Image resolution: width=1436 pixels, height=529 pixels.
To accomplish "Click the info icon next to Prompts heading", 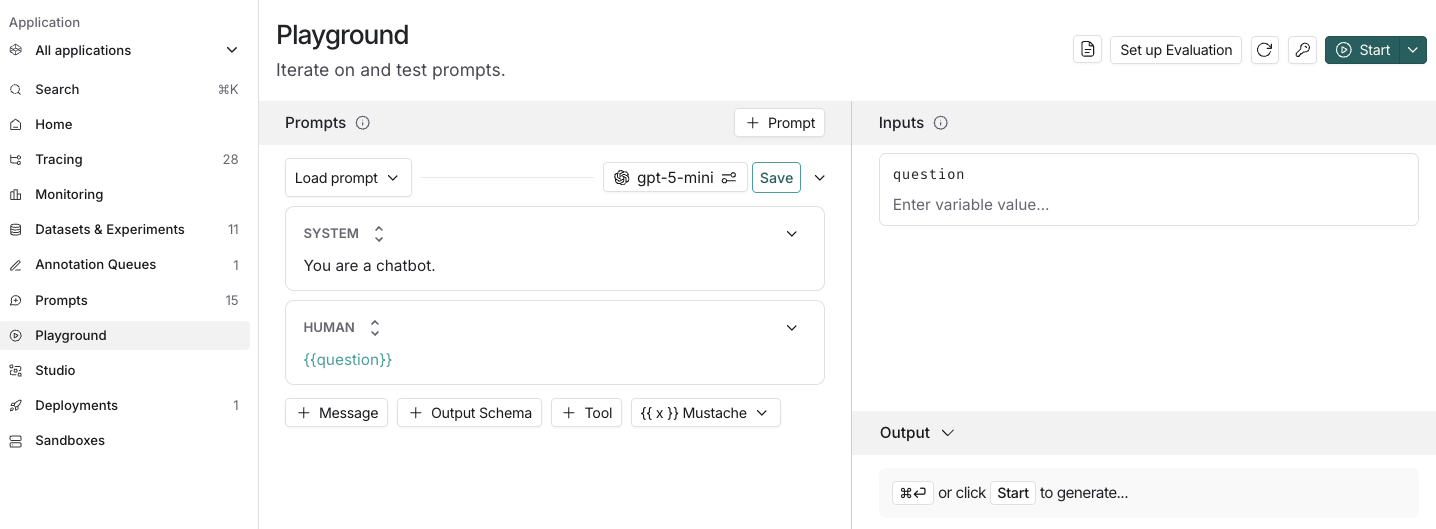I will coord(363,123).
